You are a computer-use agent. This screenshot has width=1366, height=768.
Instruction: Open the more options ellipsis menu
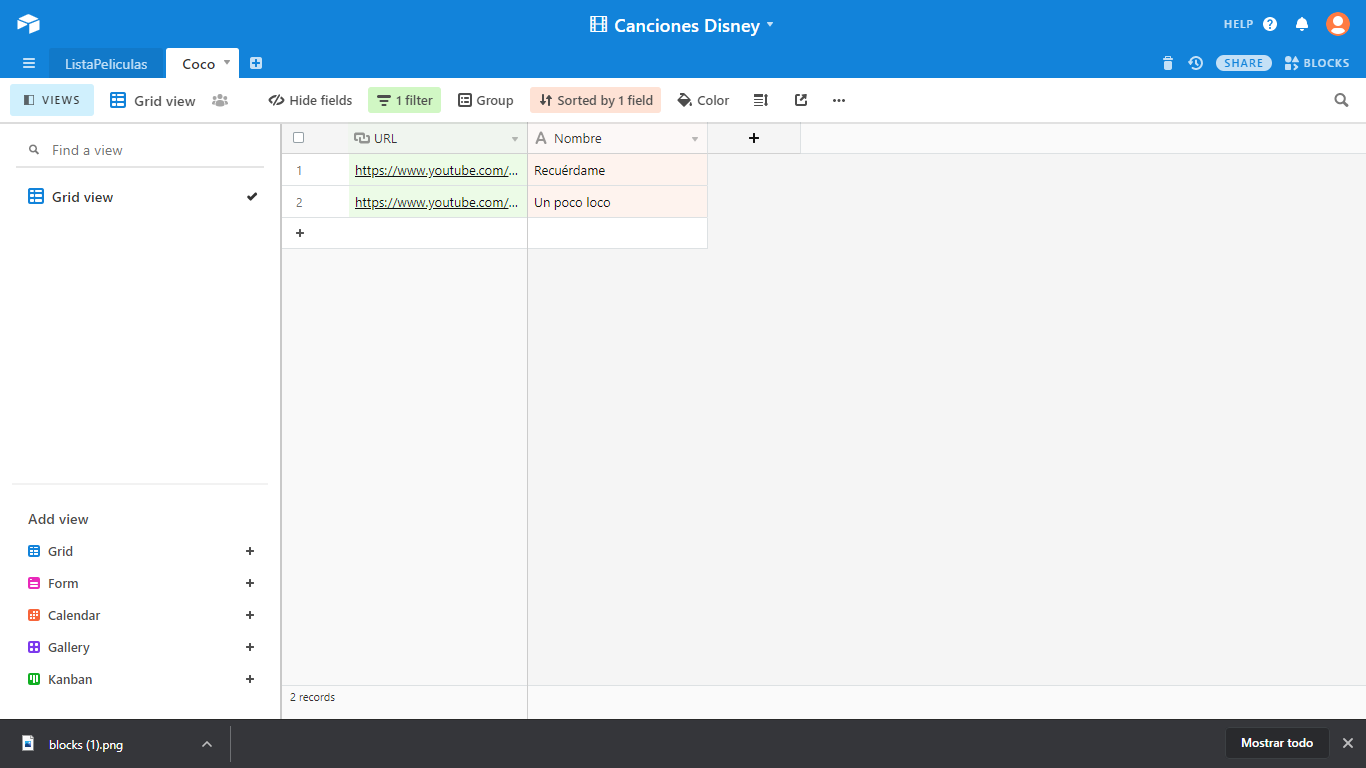click(x=839, y=100)
